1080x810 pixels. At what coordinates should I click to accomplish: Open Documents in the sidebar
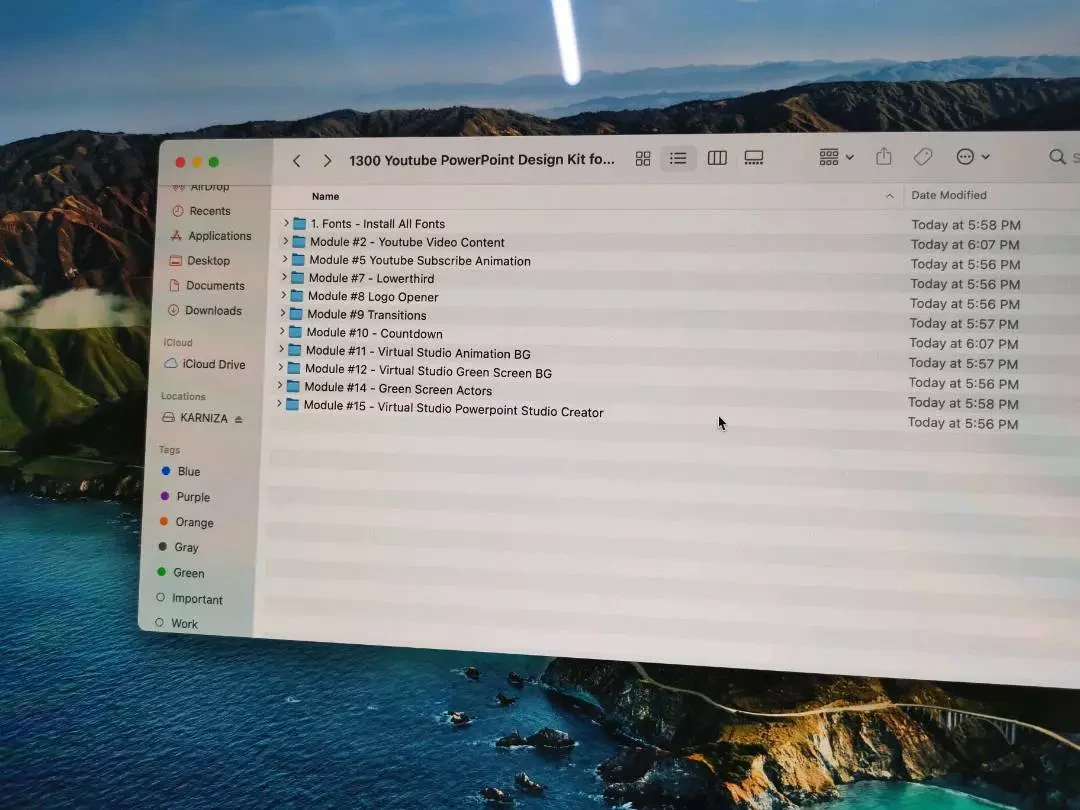(x=206, y=285)
